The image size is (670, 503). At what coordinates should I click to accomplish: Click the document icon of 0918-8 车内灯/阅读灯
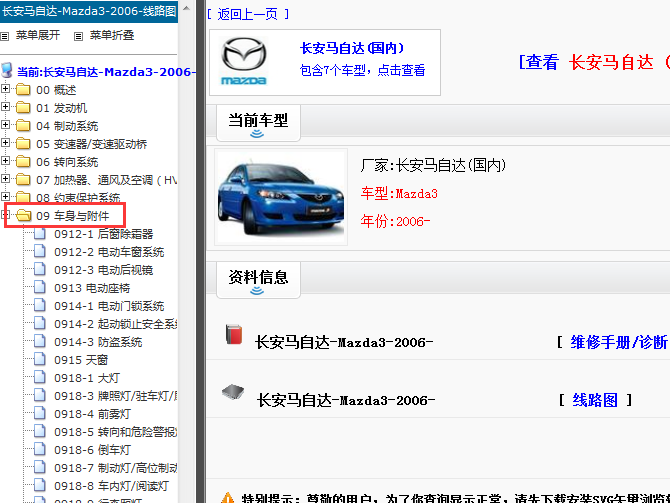coord(40,485)
